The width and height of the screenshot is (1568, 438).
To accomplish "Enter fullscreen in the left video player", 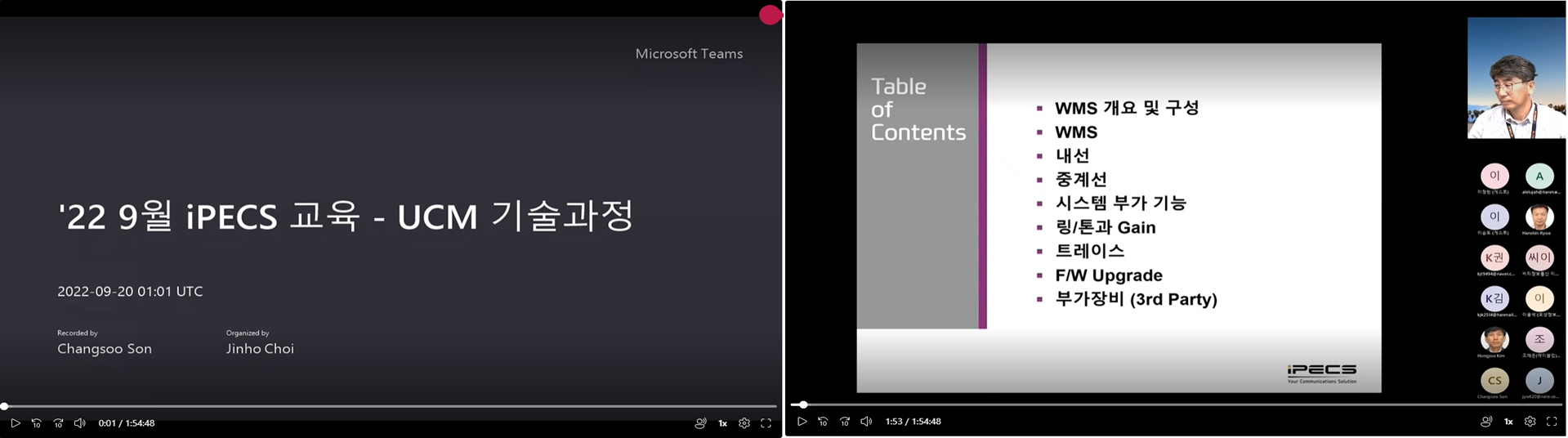I will point(766,423).
